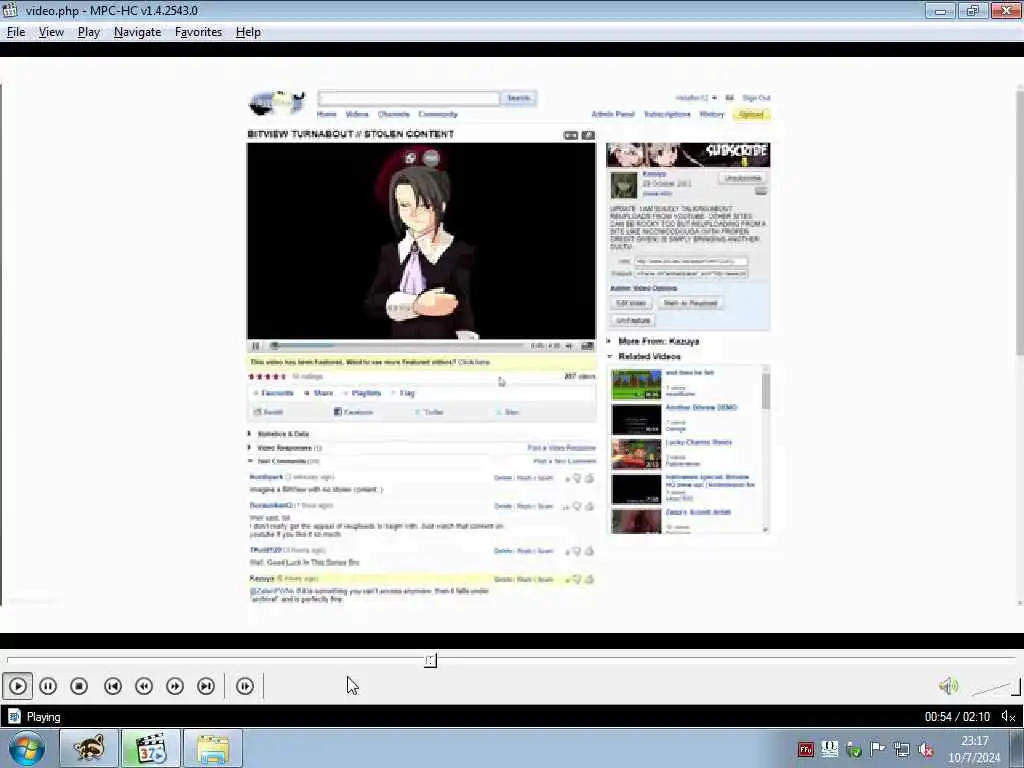Viewport: 1024px width, 768px height.
Task: Click the Share action under the video
Action: coord(319,393)
